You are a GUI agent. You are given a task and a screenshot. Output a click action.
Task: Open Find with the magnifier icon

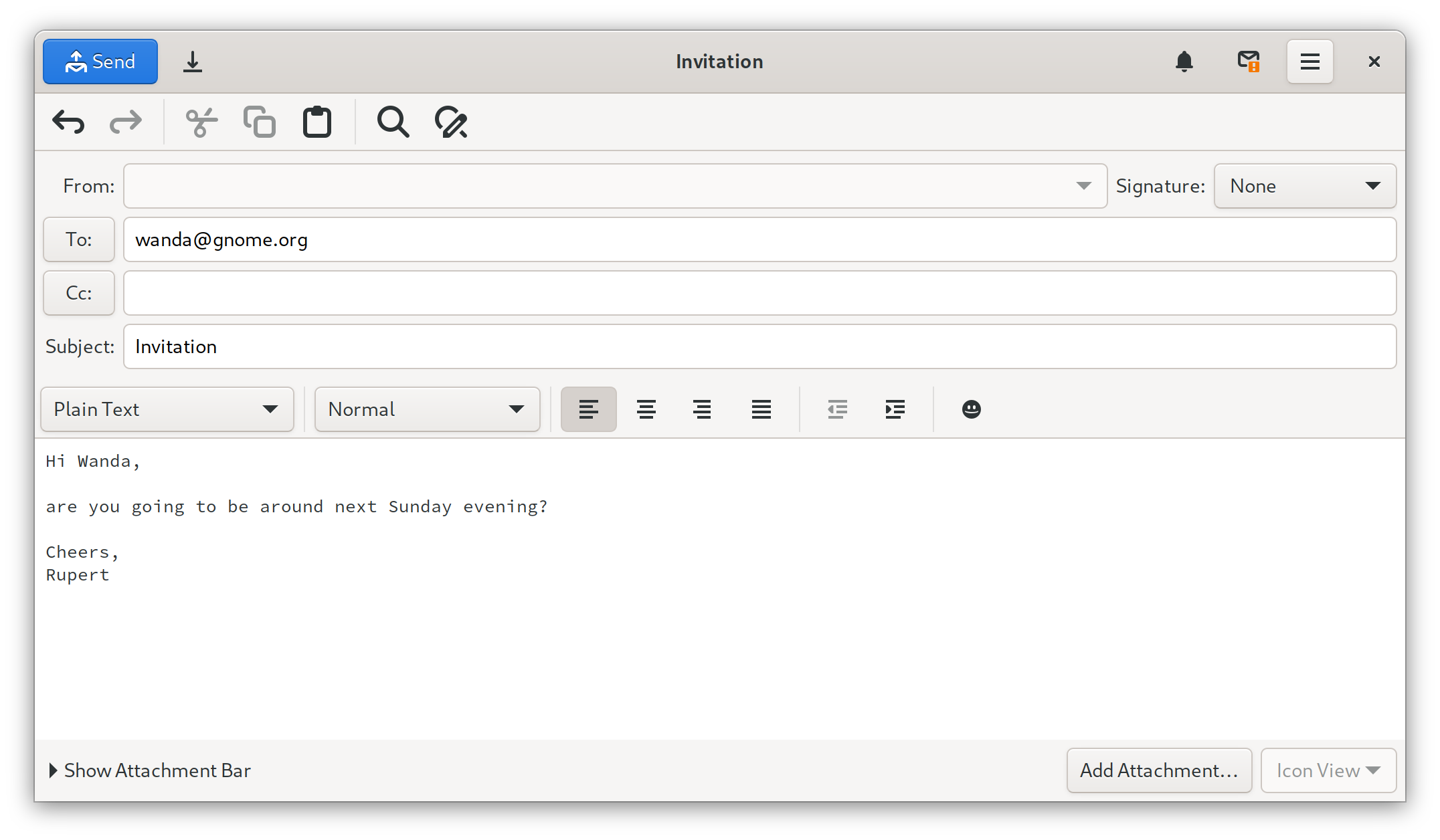point(393,122)
